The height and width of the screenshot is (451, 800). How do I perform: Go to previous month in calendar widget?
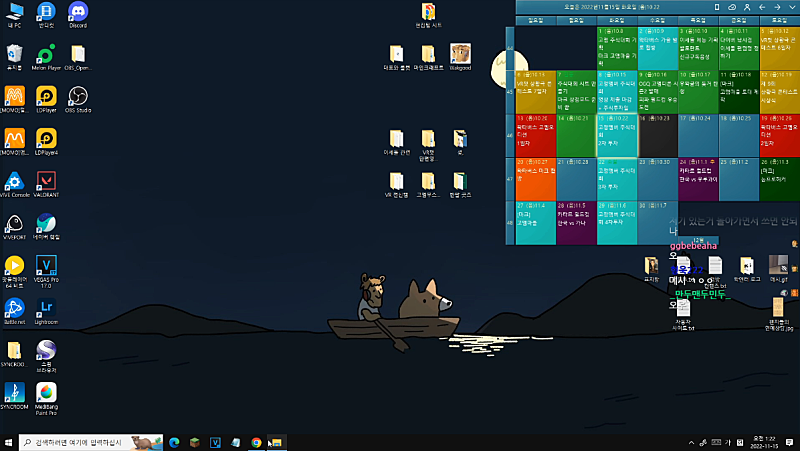(763, 7)
